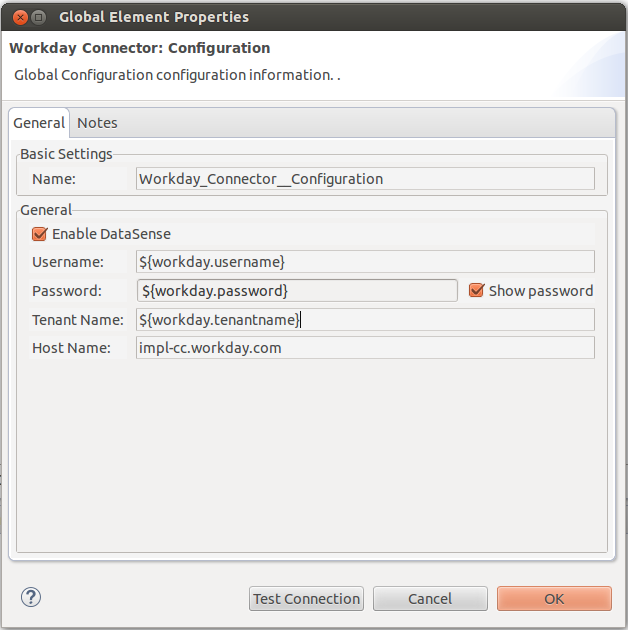The height and width of the screenshot is (630, 628).
Task: Click the gray window button beside close
Action: [39, 17]
